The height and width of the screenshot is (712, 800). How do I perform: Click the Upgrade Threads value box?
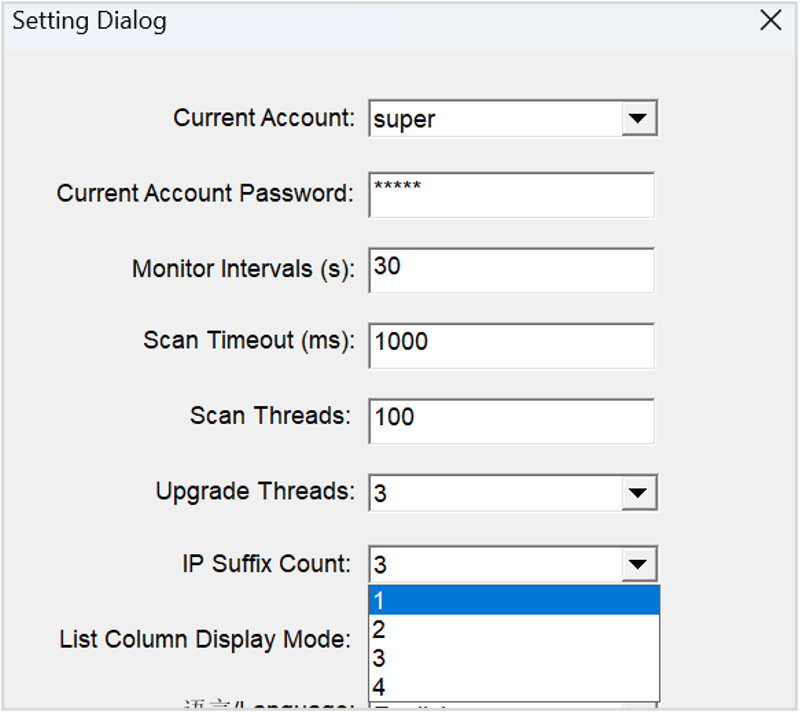click(495, 493)
